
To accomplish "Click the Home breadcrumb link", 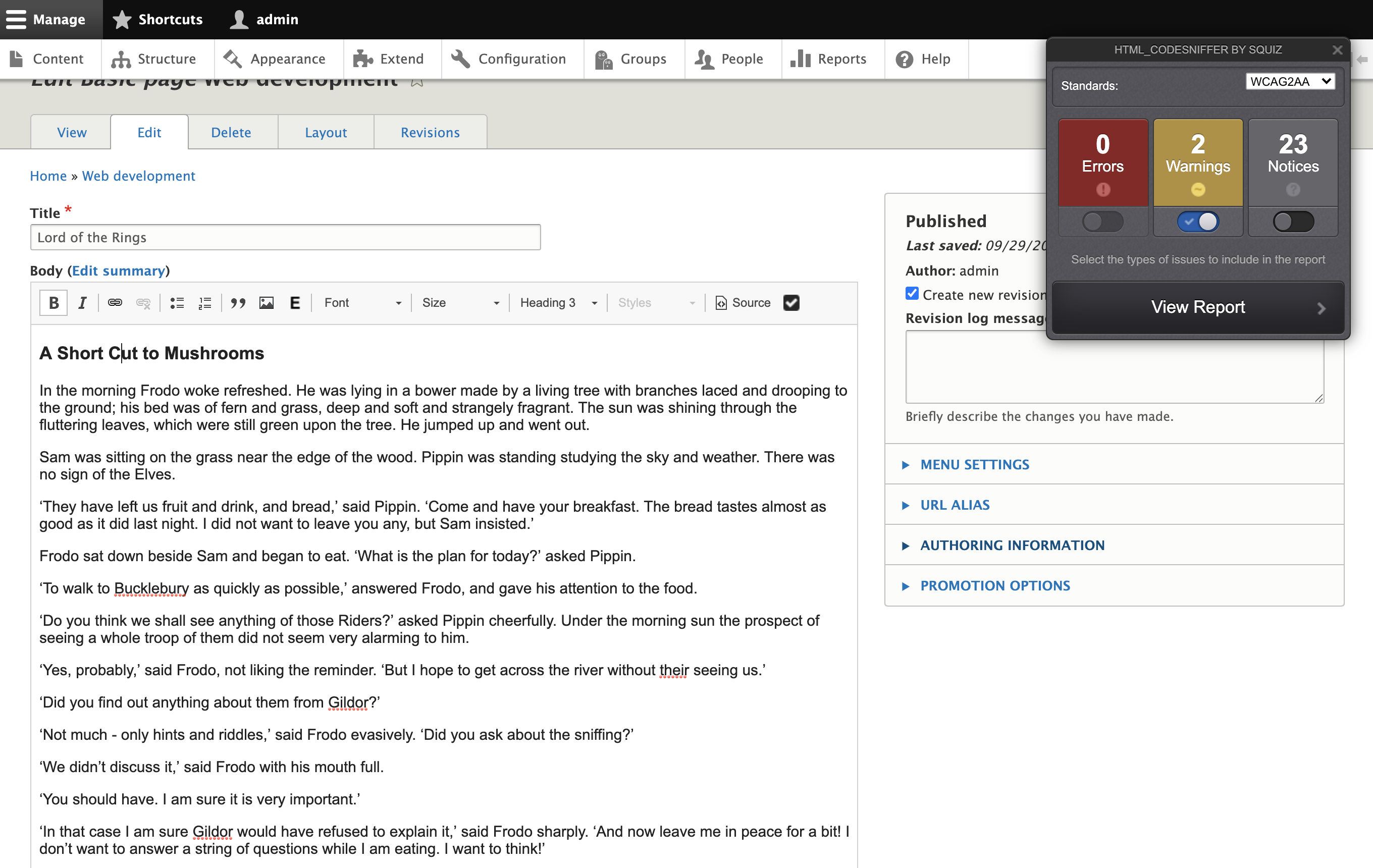I will (48, 176).
